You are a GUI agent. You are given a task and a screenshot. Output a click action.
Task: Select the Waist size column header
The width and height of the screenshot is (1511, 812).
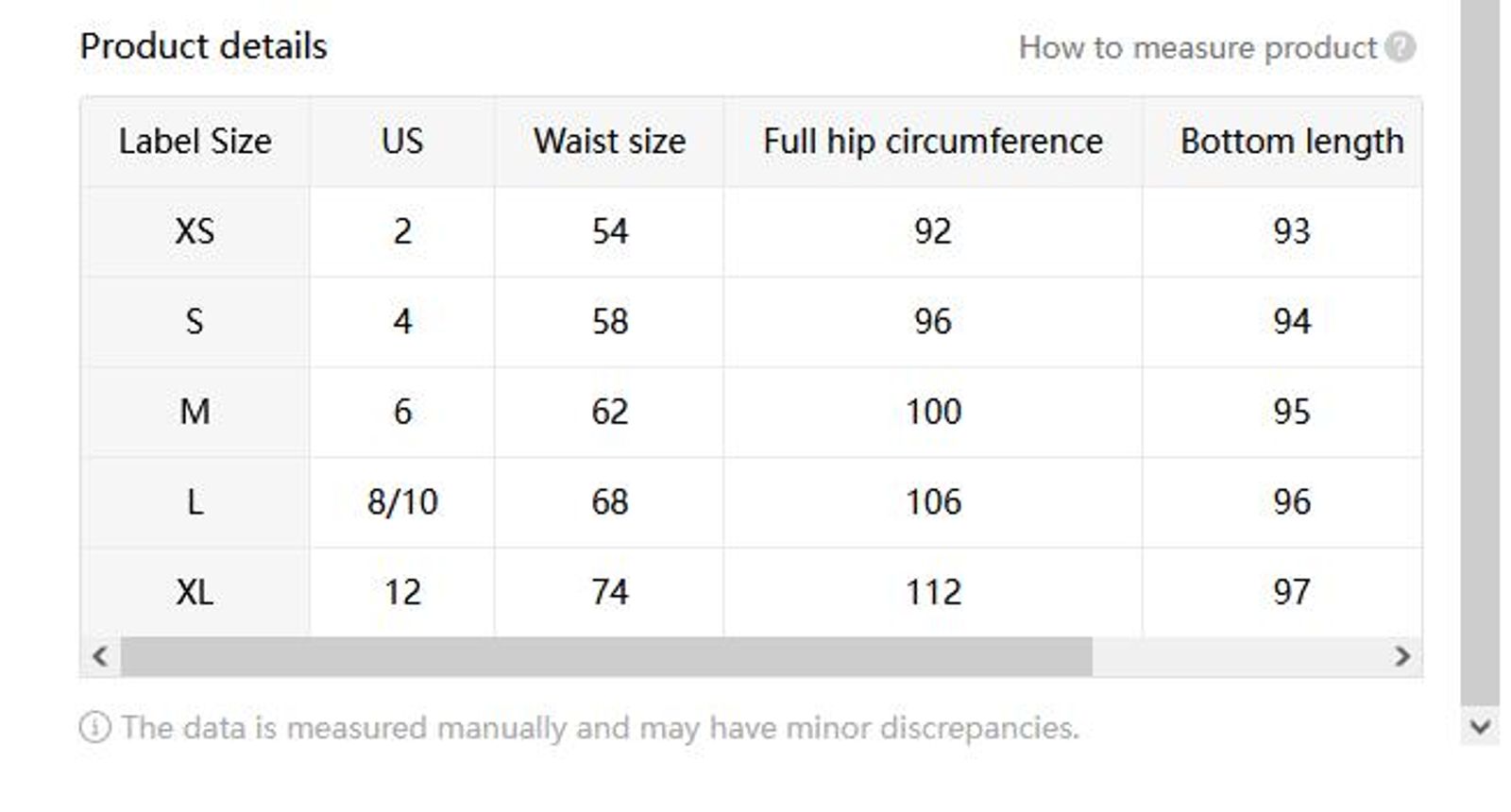(608, 141)
